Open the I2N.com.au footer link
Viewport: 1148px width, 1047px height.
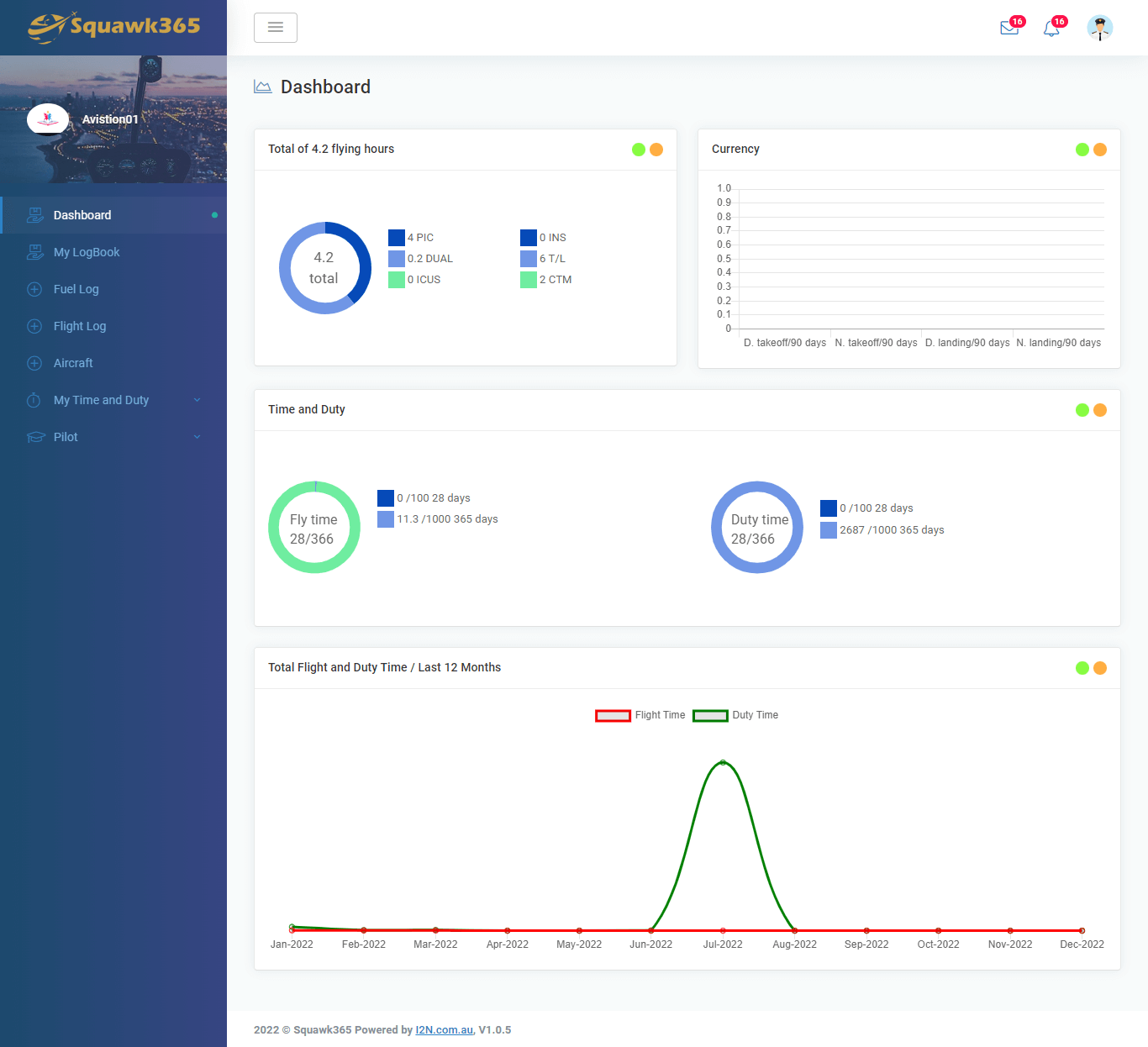[444, 1029]
